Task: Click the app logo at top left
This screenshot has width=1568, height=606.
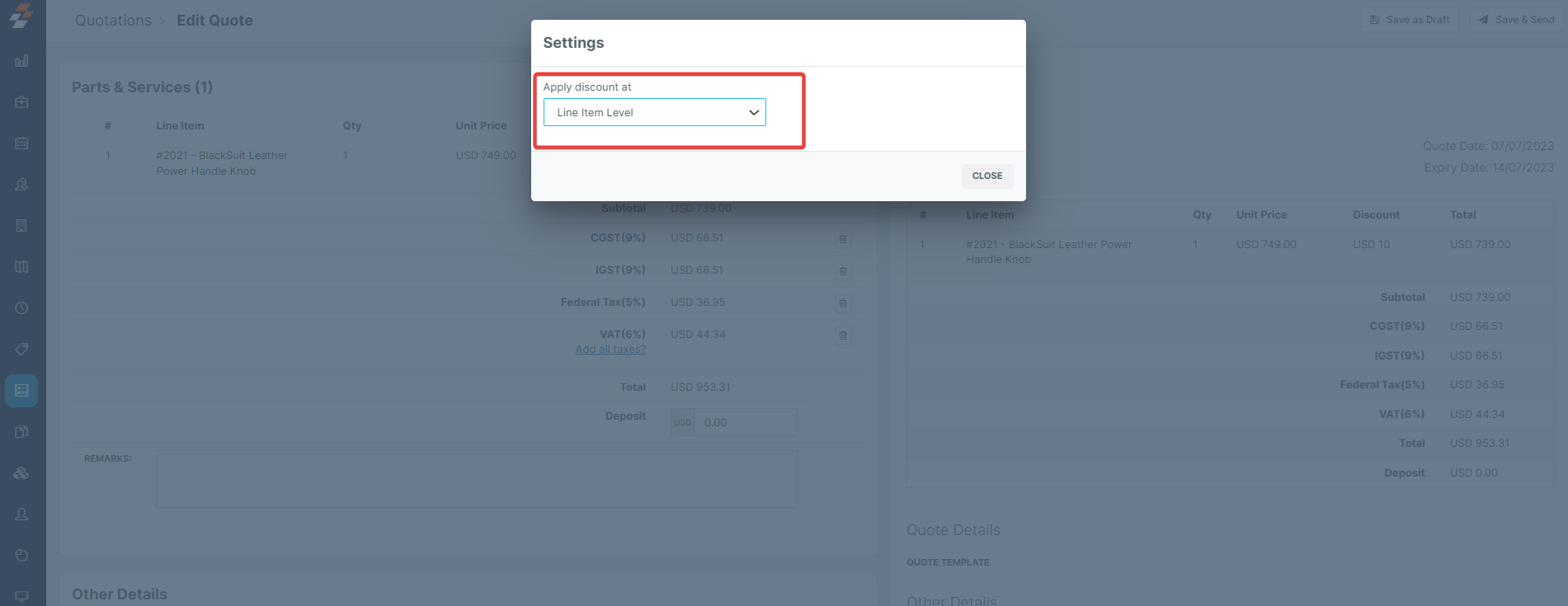Action: [x=21, y=16]
